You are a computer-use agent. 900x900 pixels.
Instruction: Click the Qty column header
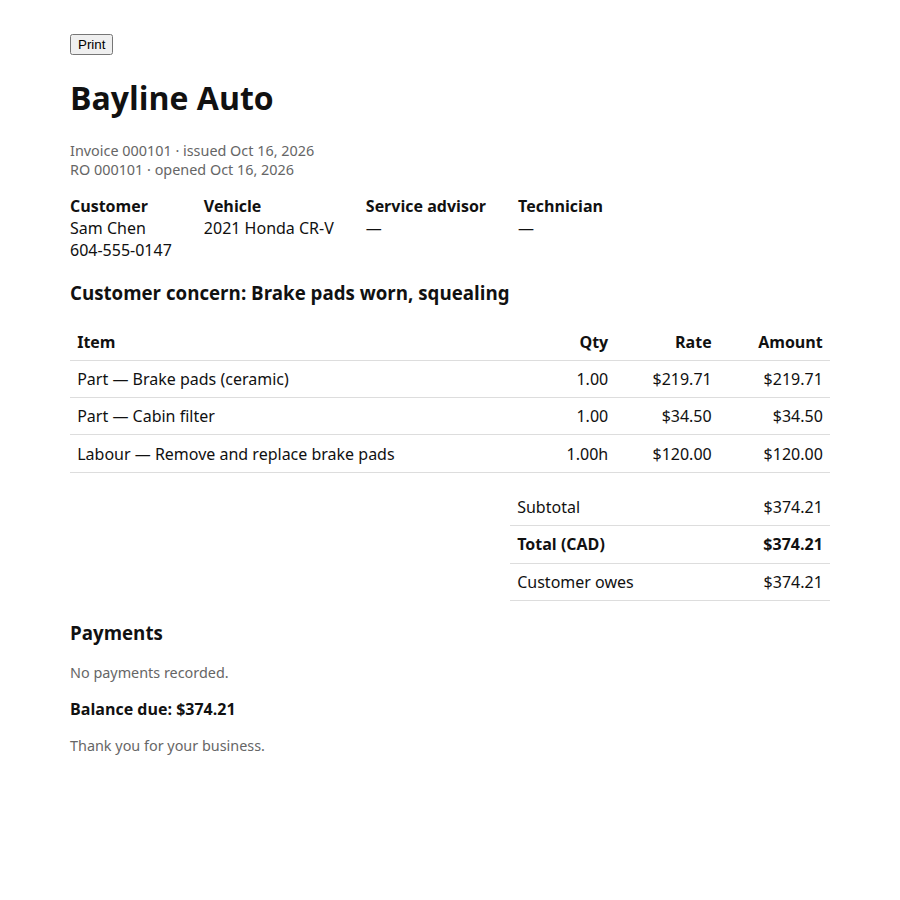tap(593, 342)
